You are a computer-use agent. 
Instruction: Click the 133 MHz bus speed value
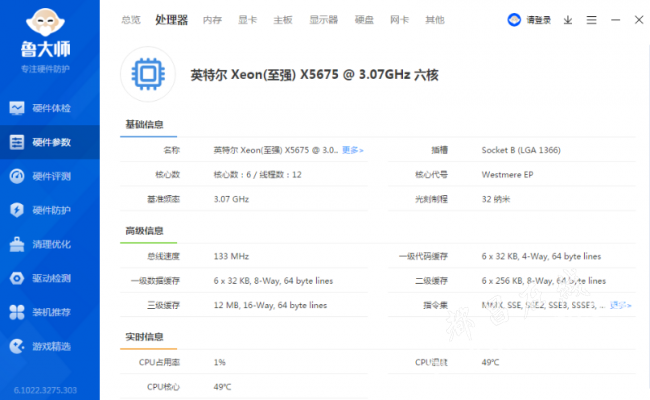231,256
